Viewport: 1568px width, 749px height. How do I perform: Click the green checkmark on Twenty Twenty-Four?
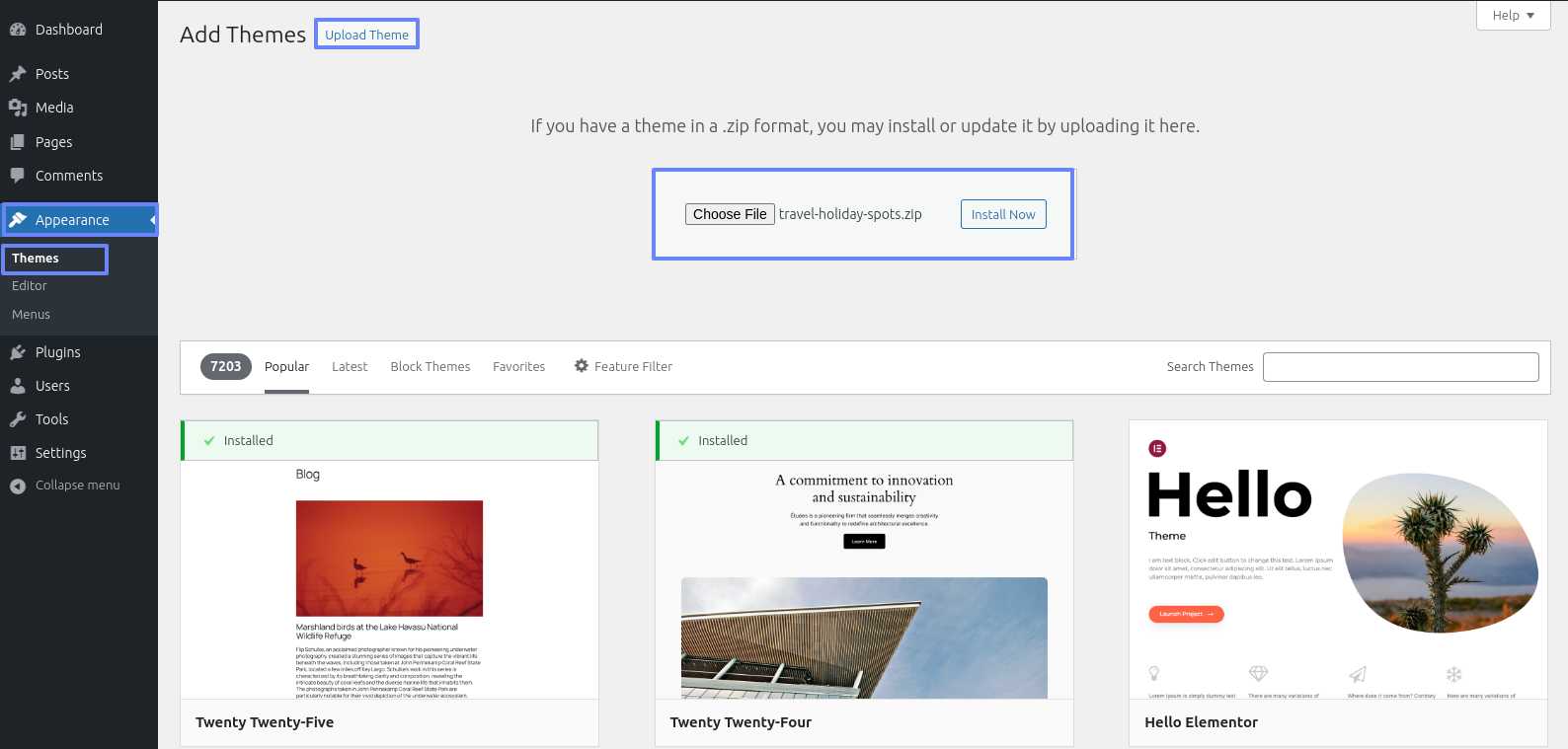click(683, 441)
